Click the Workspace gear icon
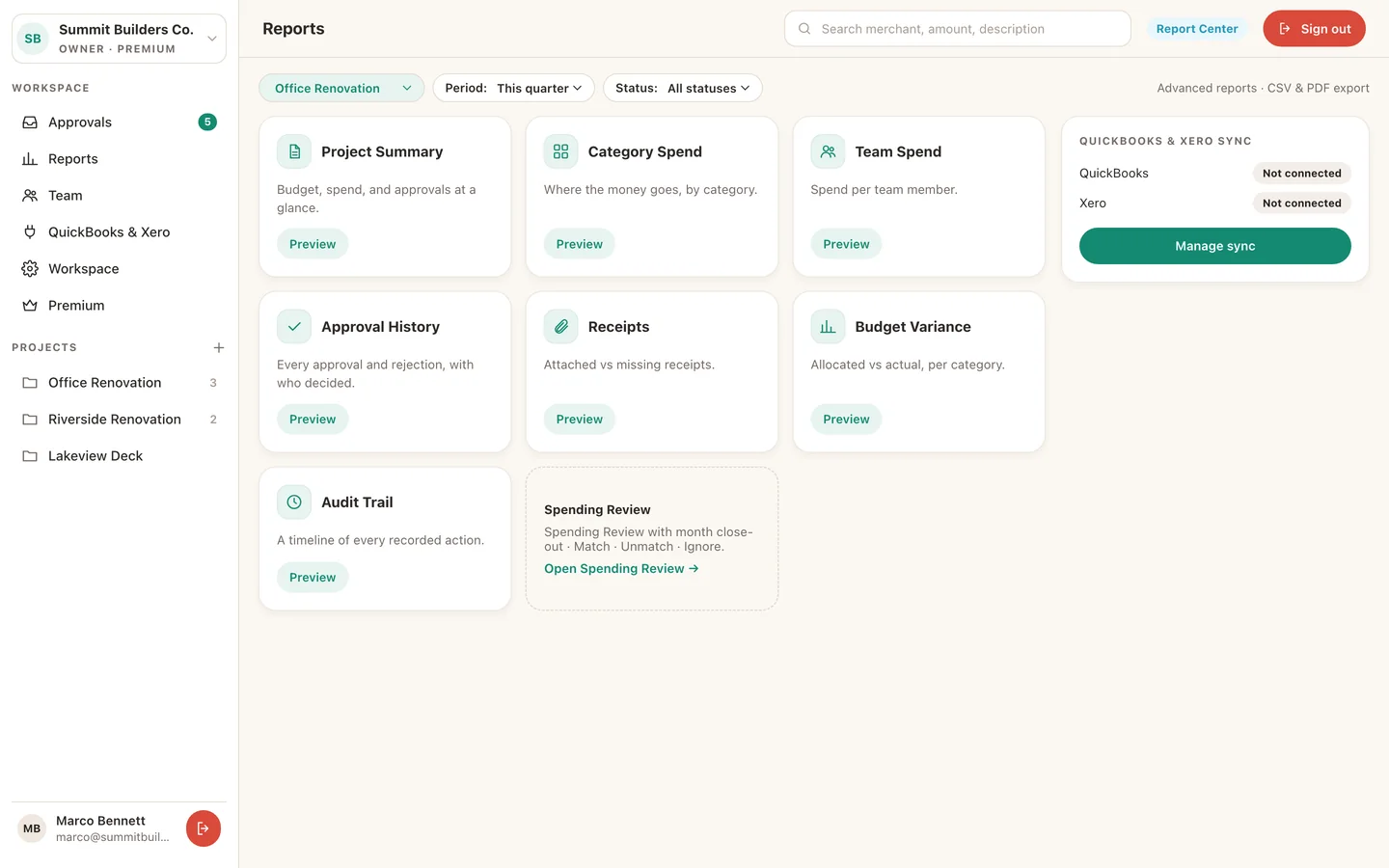1389x868 pixels. click(30, 269)
